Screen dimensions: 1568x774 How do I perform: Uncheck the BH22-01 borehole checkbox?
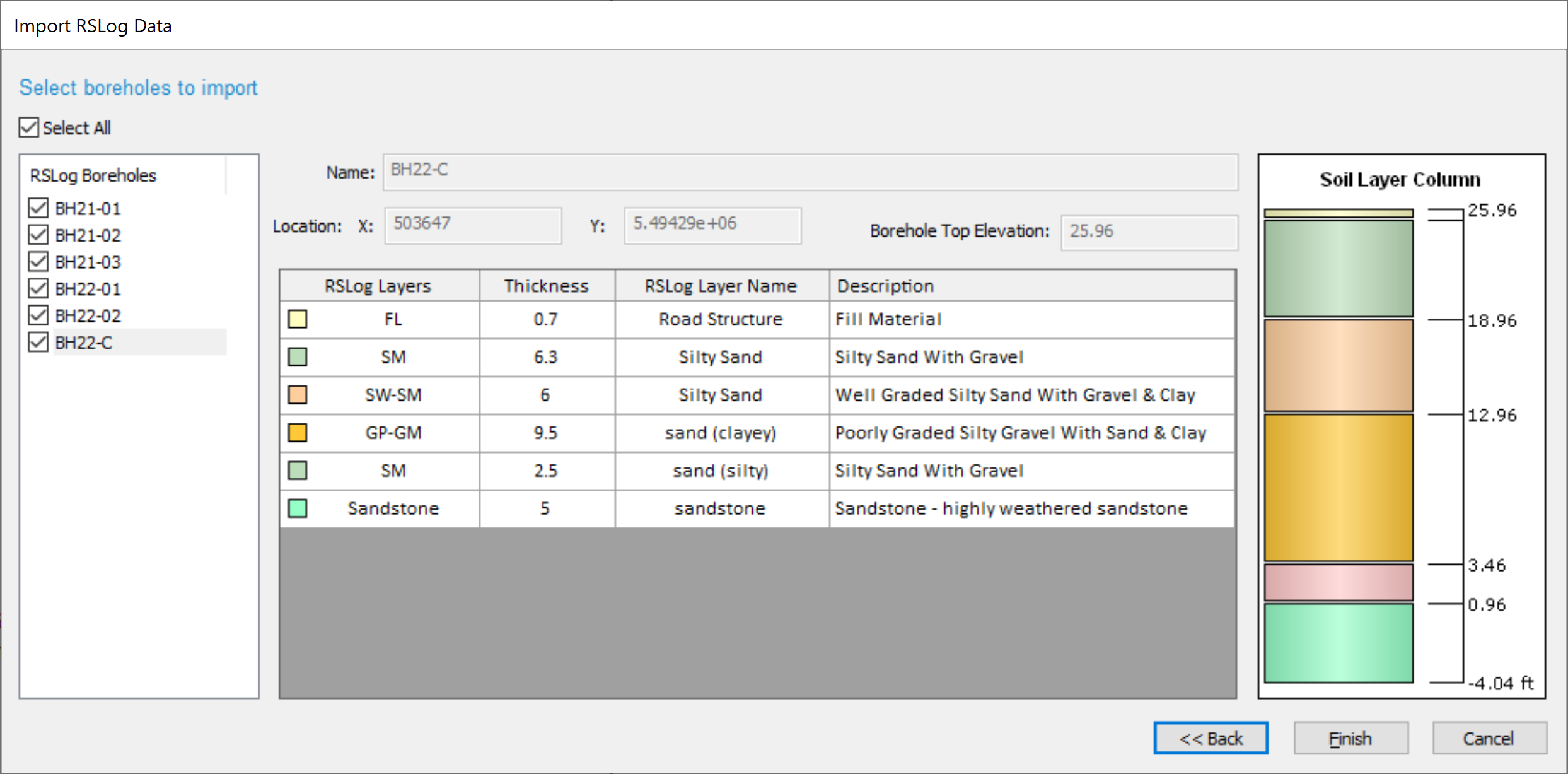point(38,288)
